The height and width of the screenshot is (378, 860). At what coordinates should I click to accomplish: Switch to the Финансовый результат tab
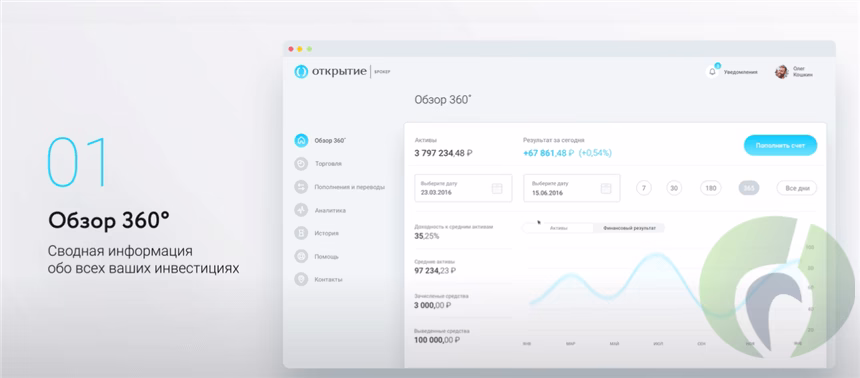629,228
